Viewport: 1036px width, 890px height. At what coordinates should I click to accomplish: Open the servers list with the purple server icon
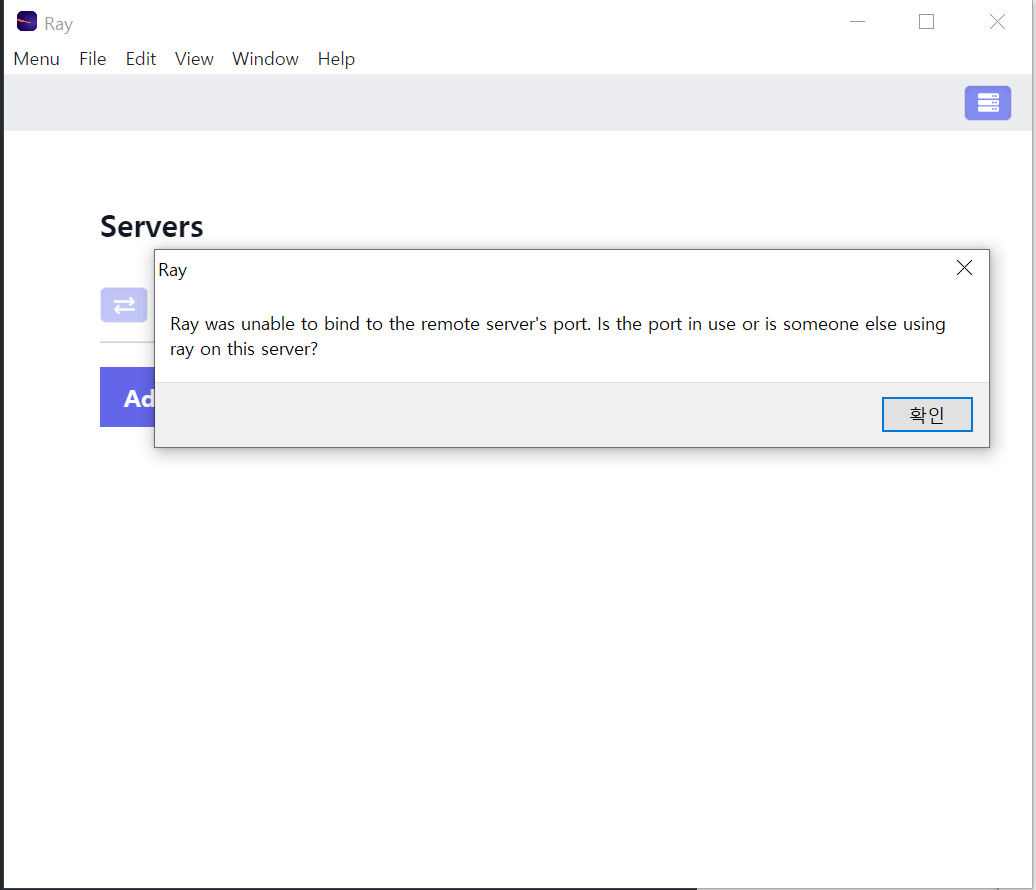tap(988, 103)
